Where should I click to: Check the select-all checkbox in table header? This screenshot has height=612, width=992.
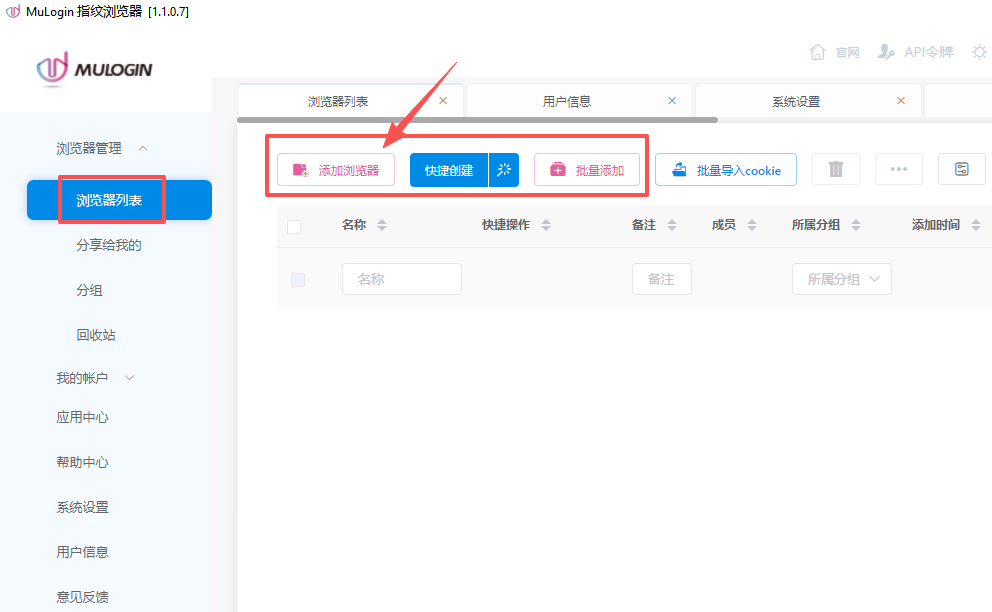294,226
